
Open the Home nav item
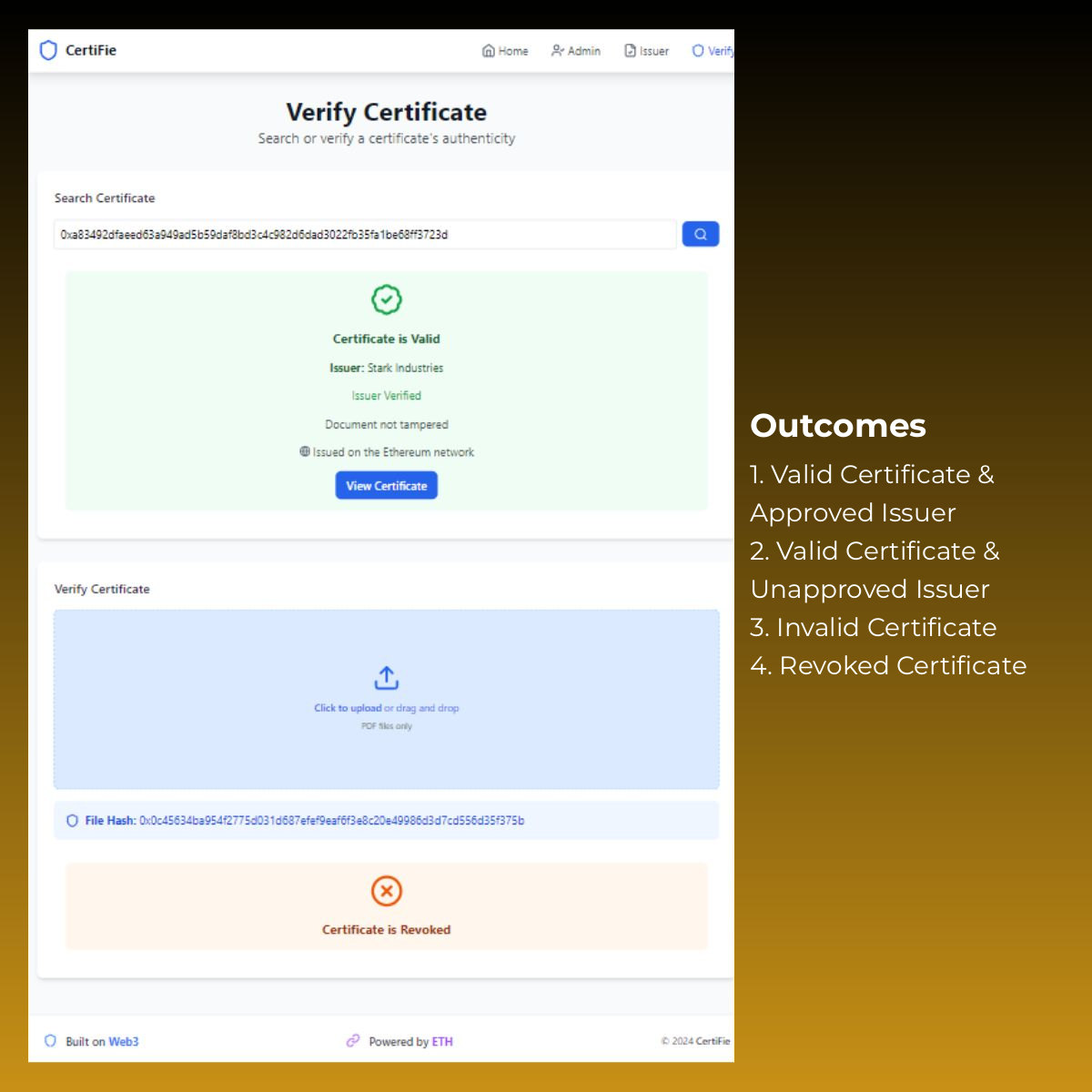click(x=505, y=51)
